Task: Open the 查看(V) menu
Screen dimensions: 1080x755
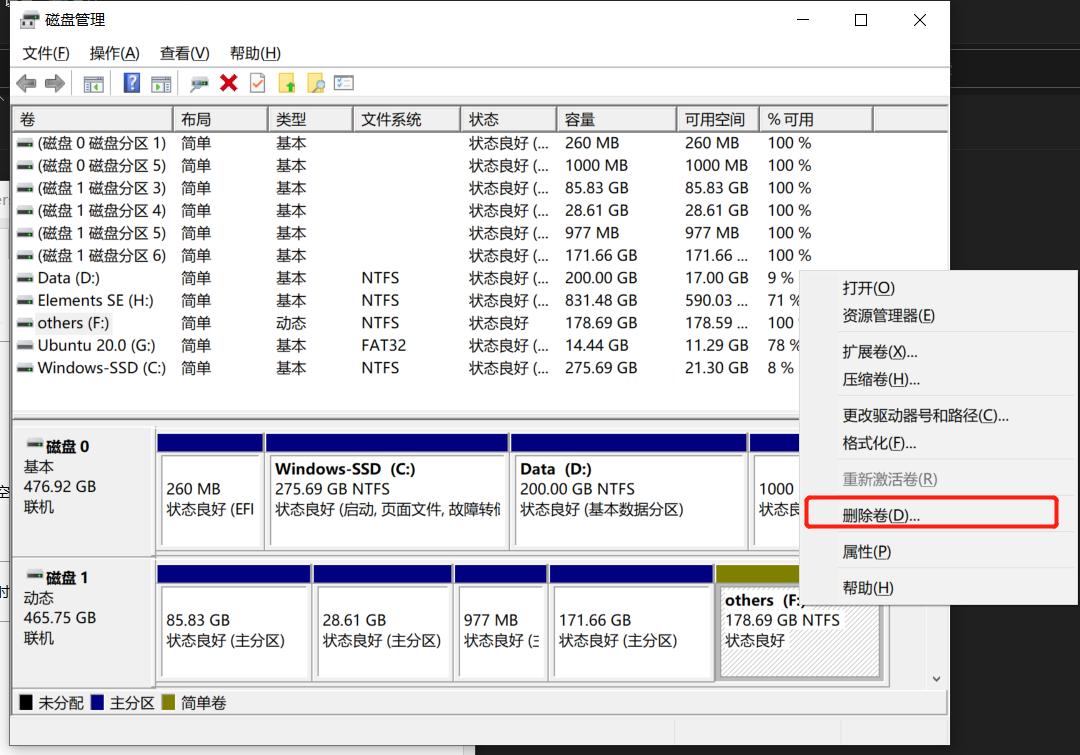Action: coord(185,53)
